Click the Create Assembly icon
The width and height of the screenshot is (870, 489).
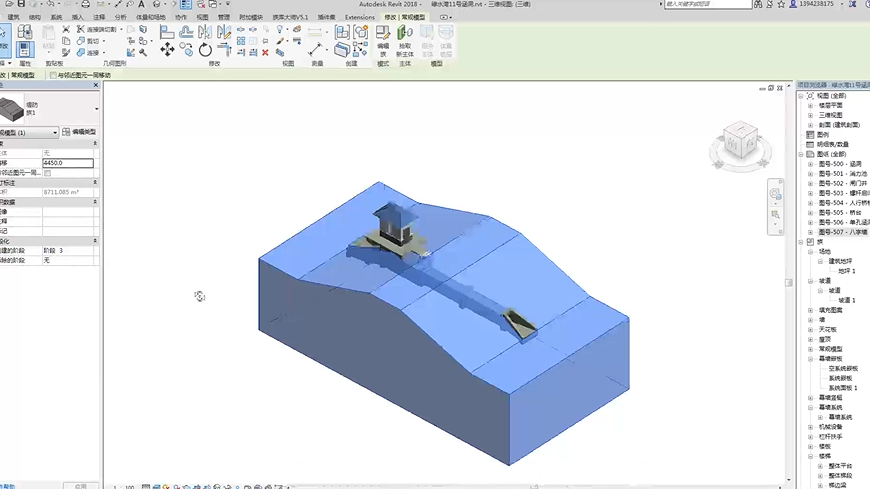[x=342, y=32]
